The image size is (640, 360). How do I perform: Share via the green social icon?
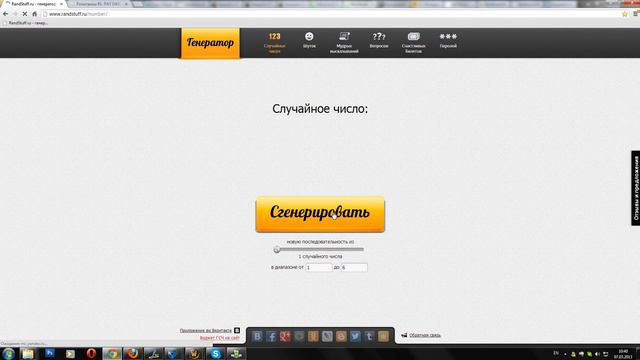[299, 336]
